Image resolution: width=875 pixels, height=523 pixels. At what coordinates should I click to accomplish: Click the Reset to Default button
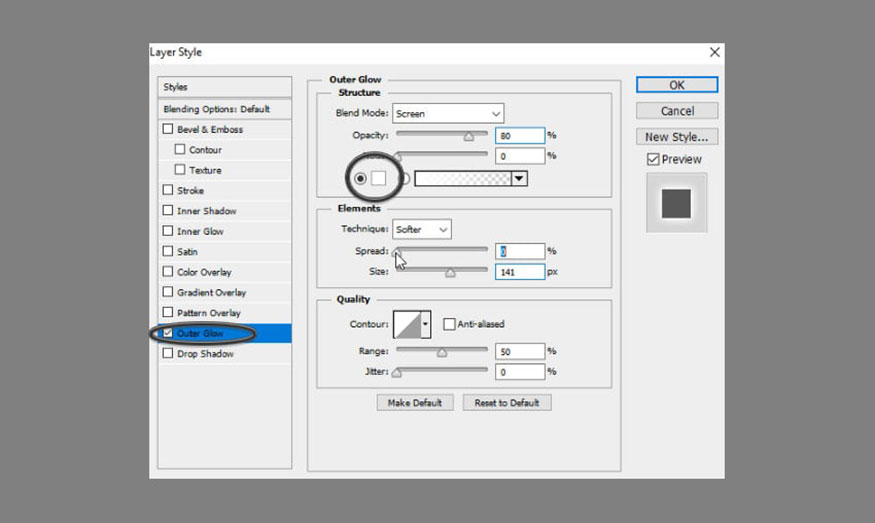coord(507,402)
